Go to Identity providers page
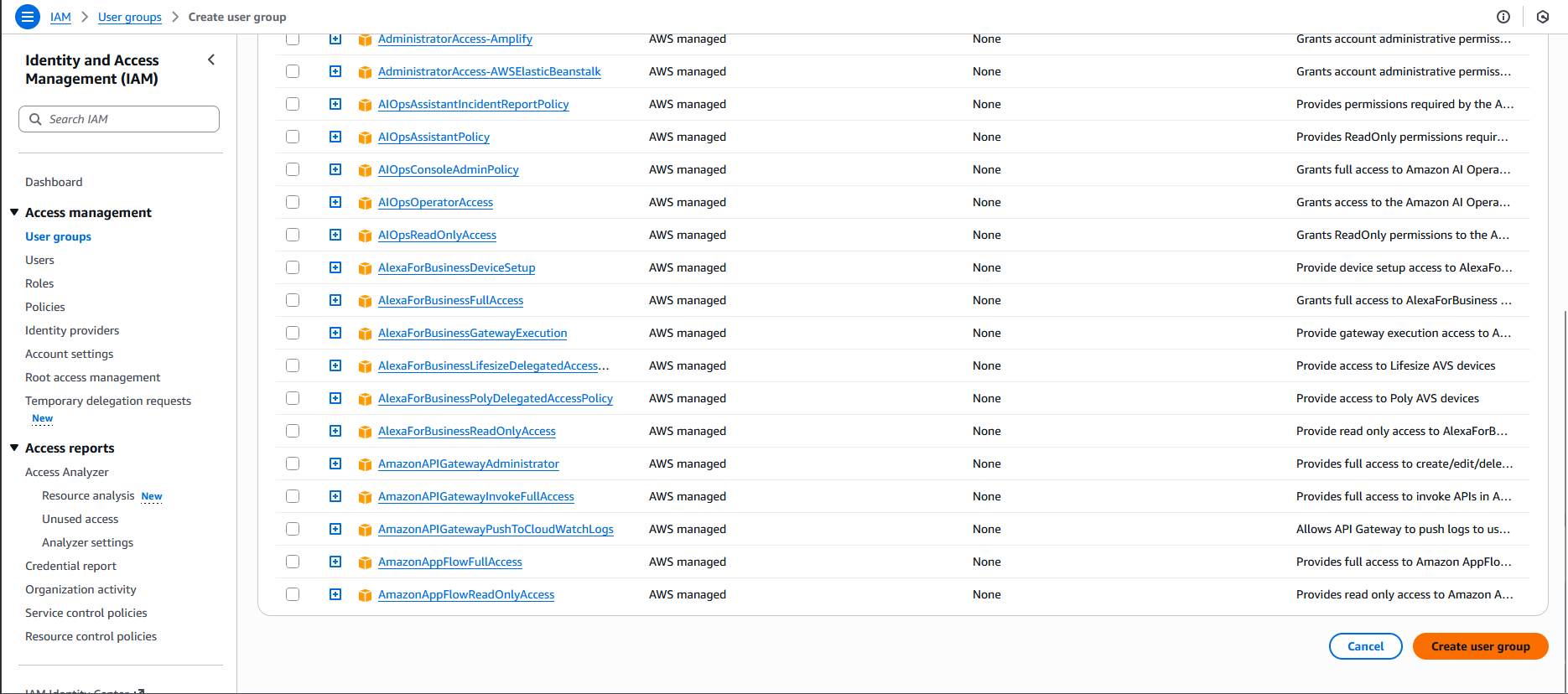The height and width of the screenshot is (694, 1568). (x=72, y=330)
